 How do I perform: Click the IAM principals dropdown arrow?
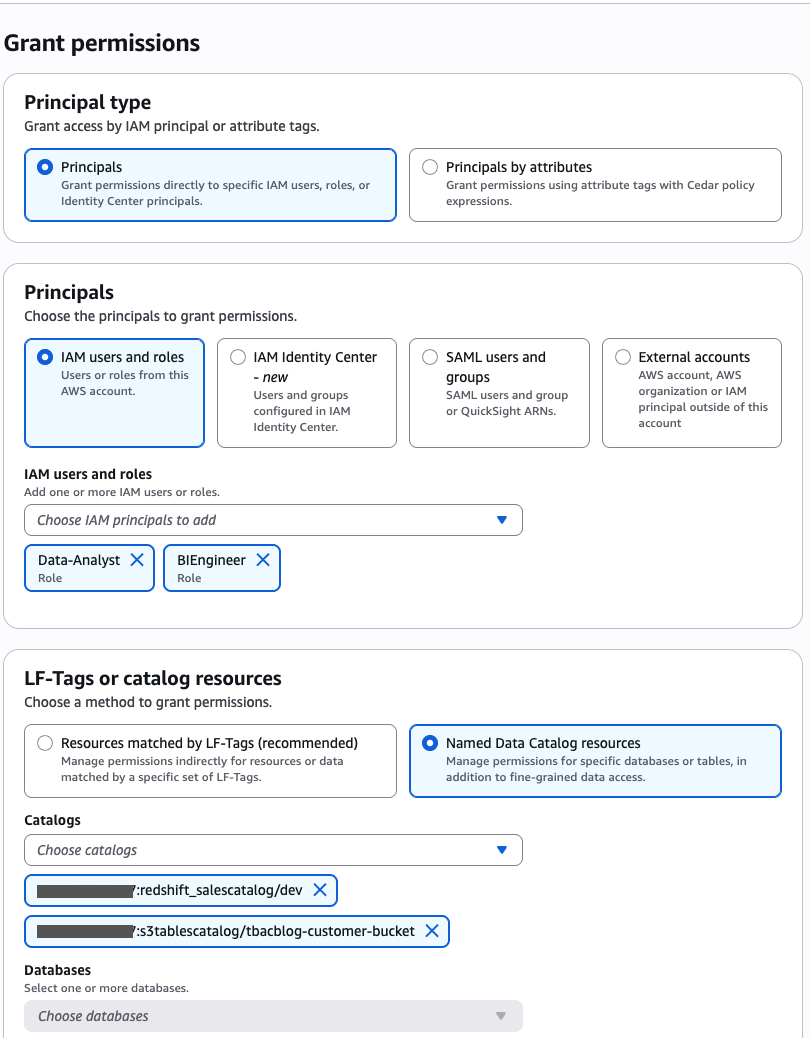coord(502,520)
